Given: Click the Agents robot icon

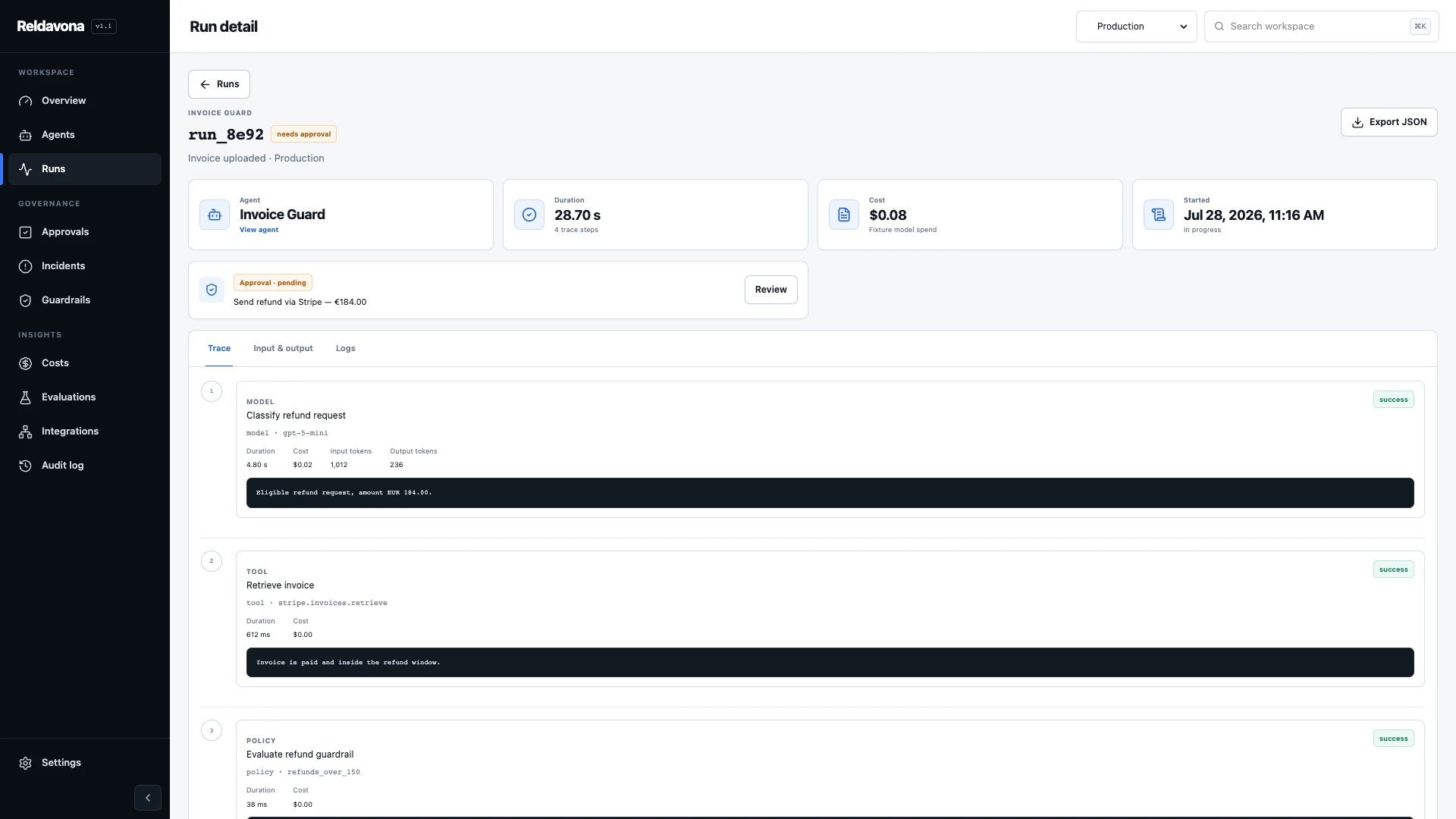Looking at the screenshot, I should (x=25, y=135).
